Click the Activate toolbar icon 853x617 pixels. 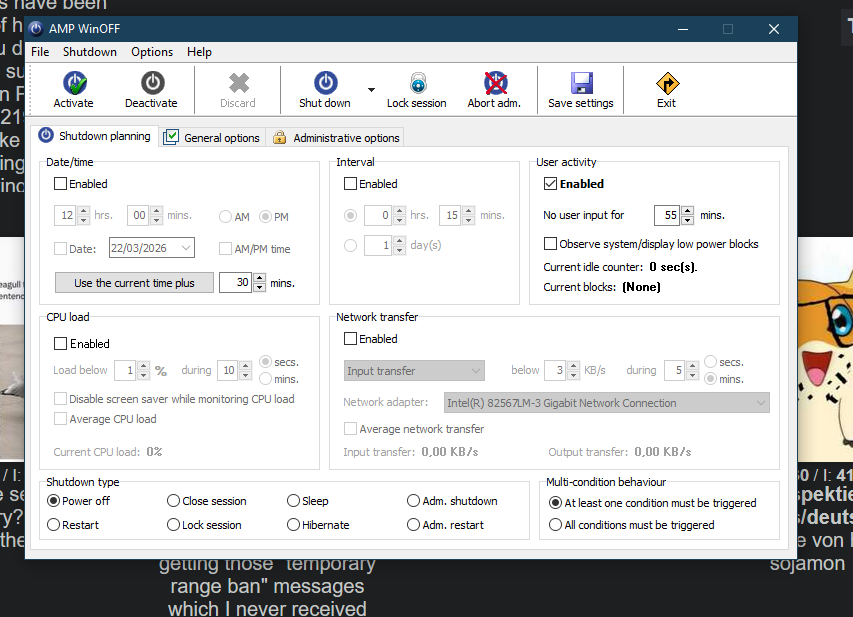(75, 83)
